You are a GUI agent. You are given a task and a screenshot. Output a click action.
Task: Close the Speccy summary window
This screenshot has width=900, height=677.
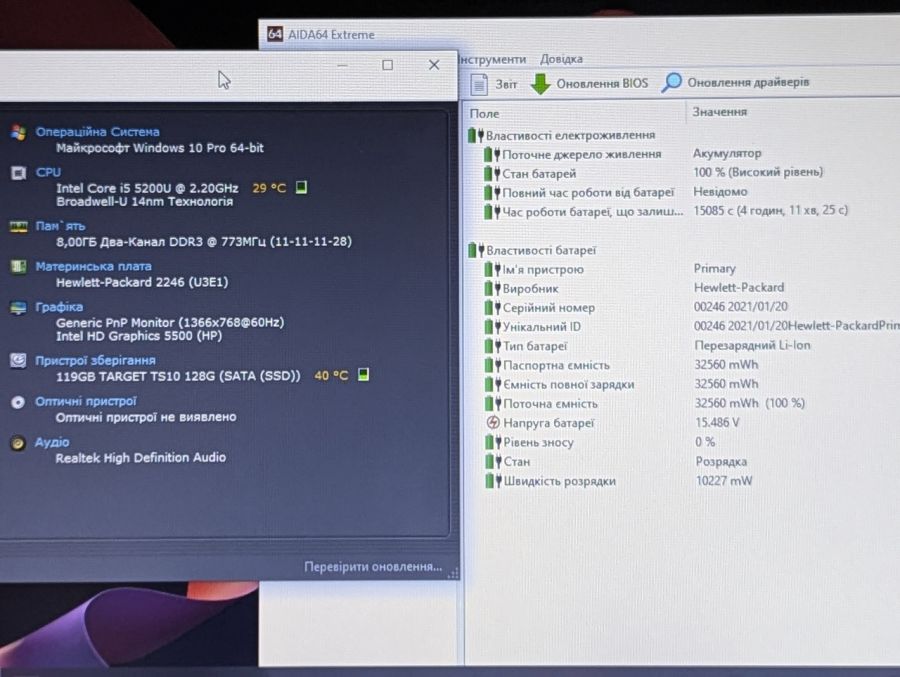[x=434, y=65]
